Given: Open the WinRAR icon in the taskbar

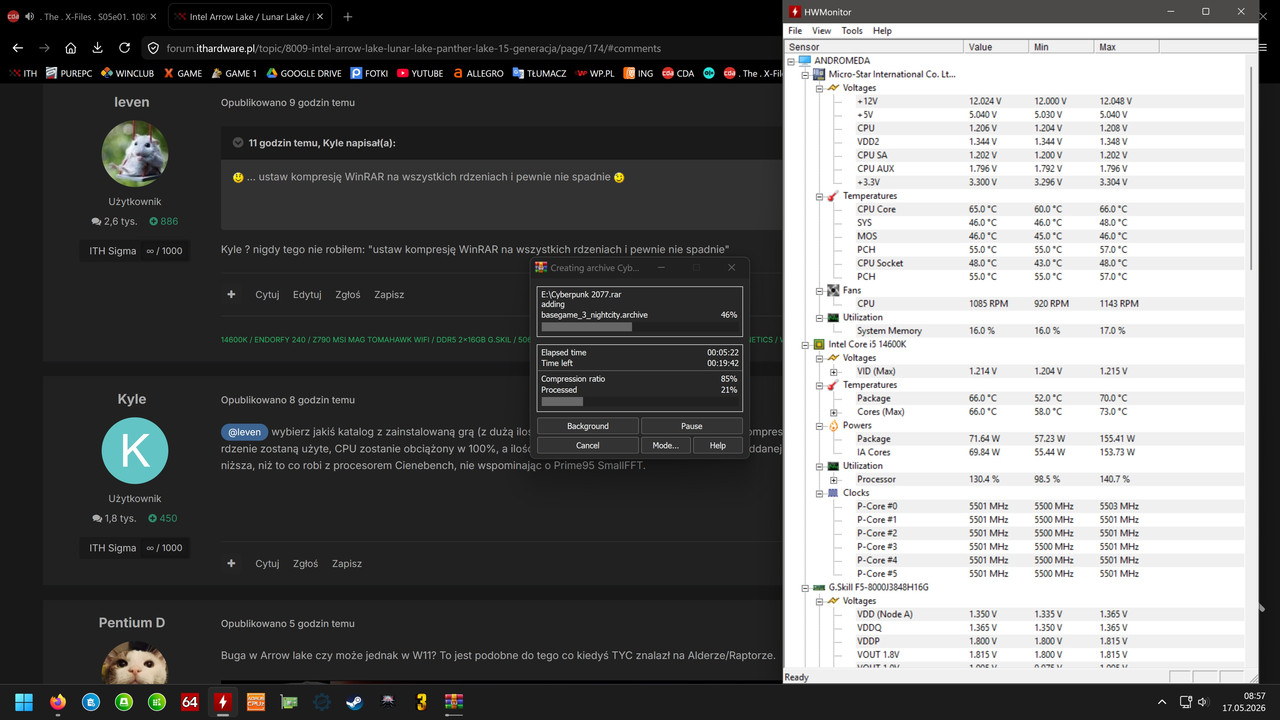Looking at the screenshot, I should point(454,702).
